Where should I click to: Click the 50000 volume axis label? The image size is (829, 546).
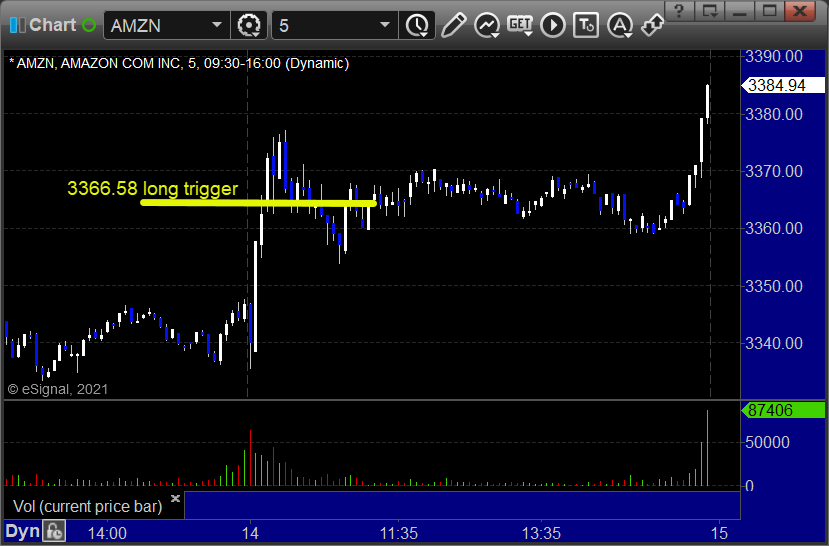(767, 442)
